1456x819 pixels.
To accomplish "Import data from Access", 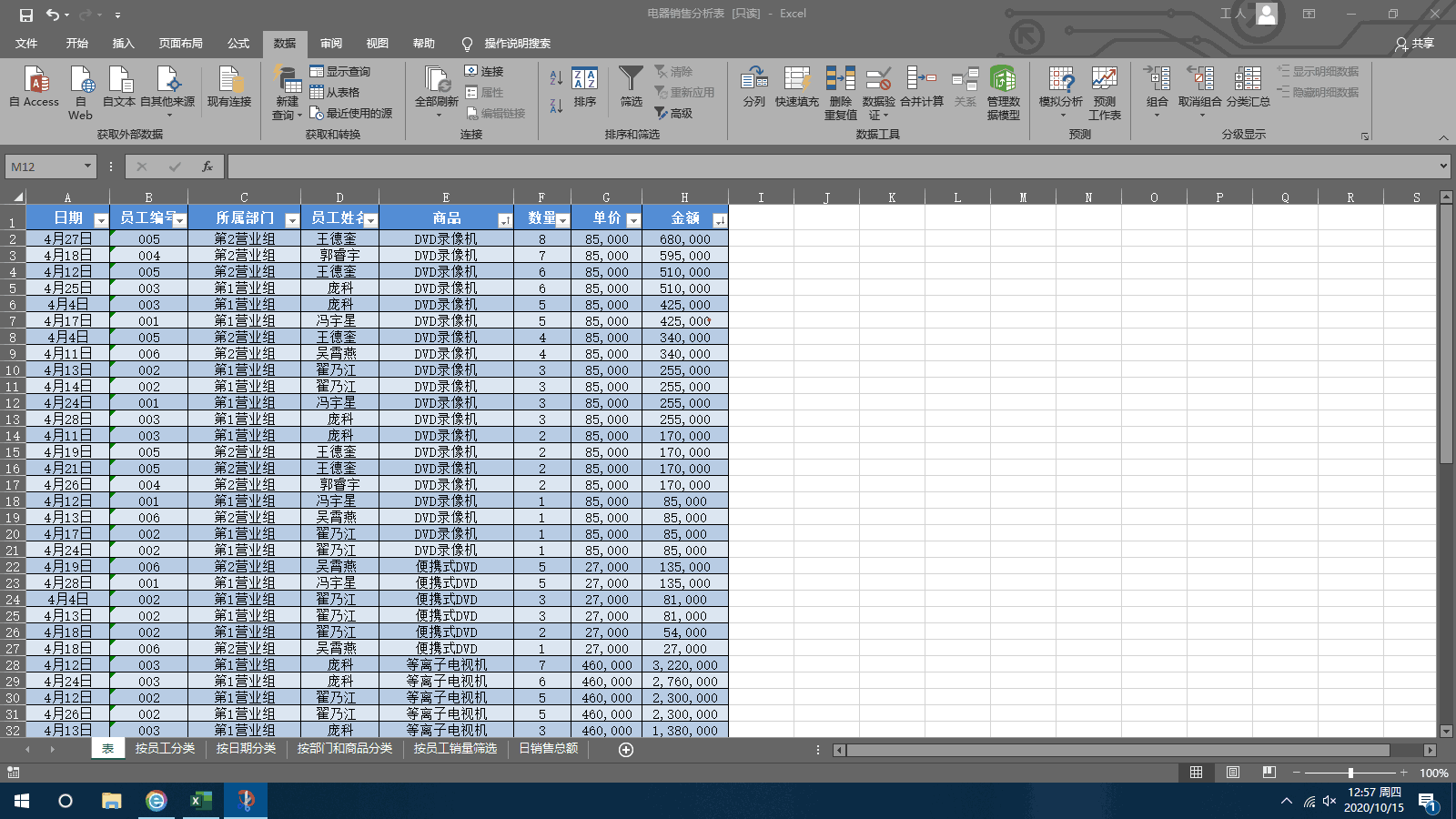I will [x=35, y=88].
